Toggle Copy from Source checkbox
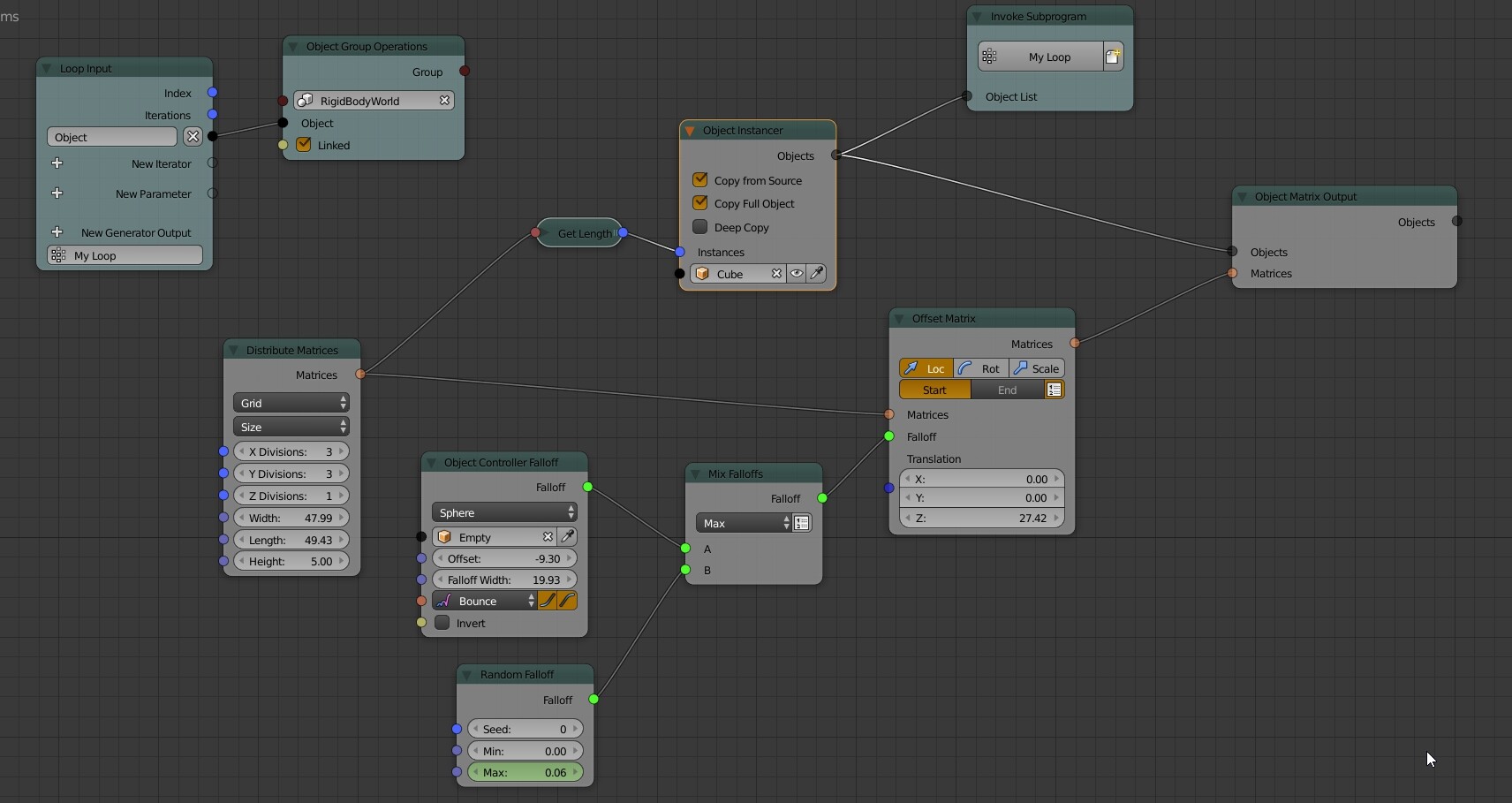The image size is (1512, 803). 700,180
